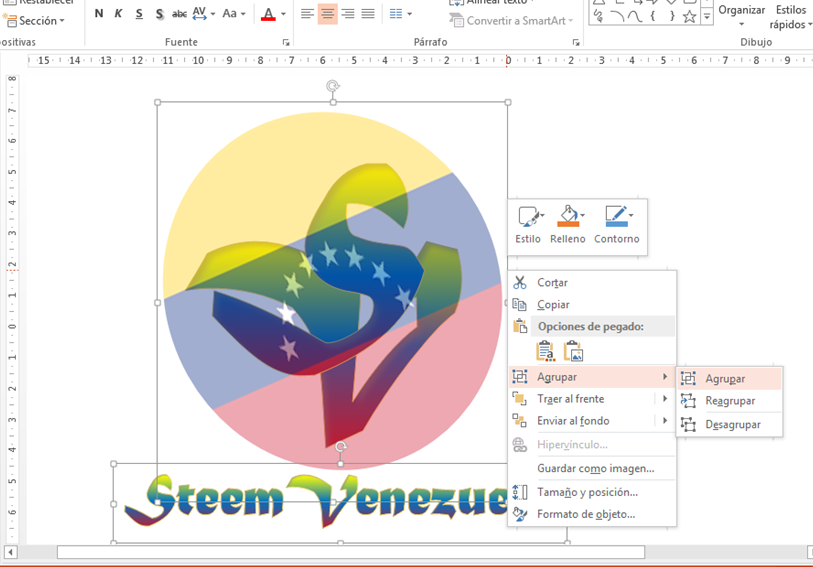This screenshot has height=567, width=813.
Task: Toggle bold (N) formatting
Action: point(99,14)
